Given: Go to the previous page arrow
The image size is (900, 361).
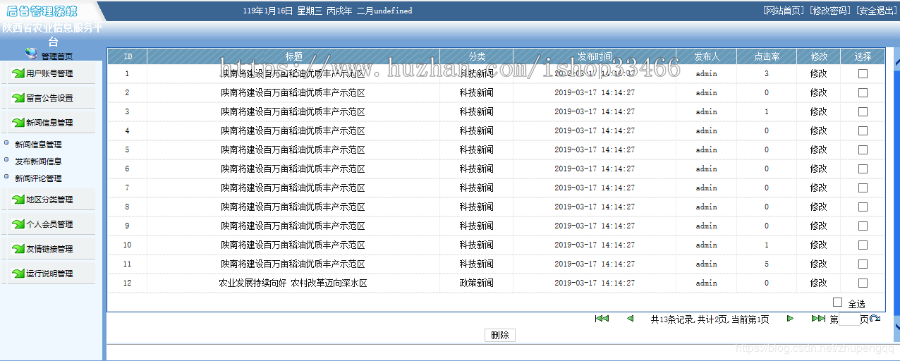Looking at the screenshot, I should 630,319.
